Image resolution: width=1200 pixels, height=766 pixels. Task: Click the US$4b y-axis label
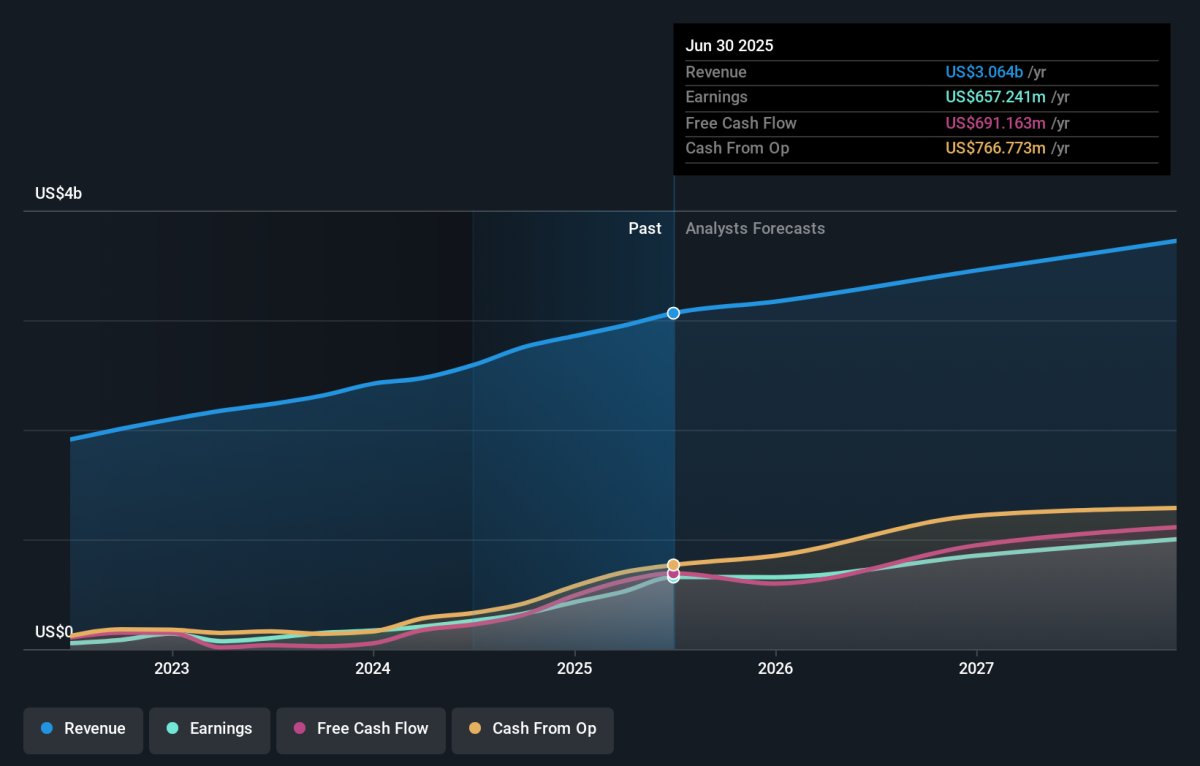click(58, 193)
